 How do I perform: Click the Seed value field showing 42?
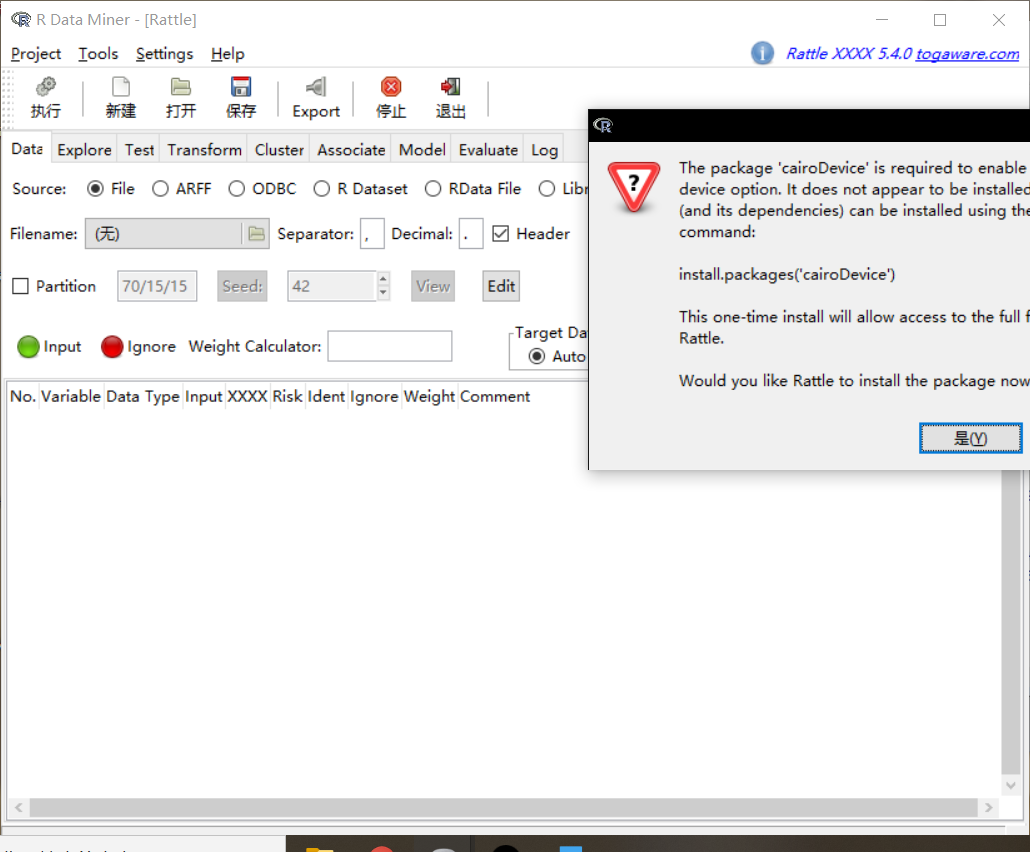click(x=331, y=286)
